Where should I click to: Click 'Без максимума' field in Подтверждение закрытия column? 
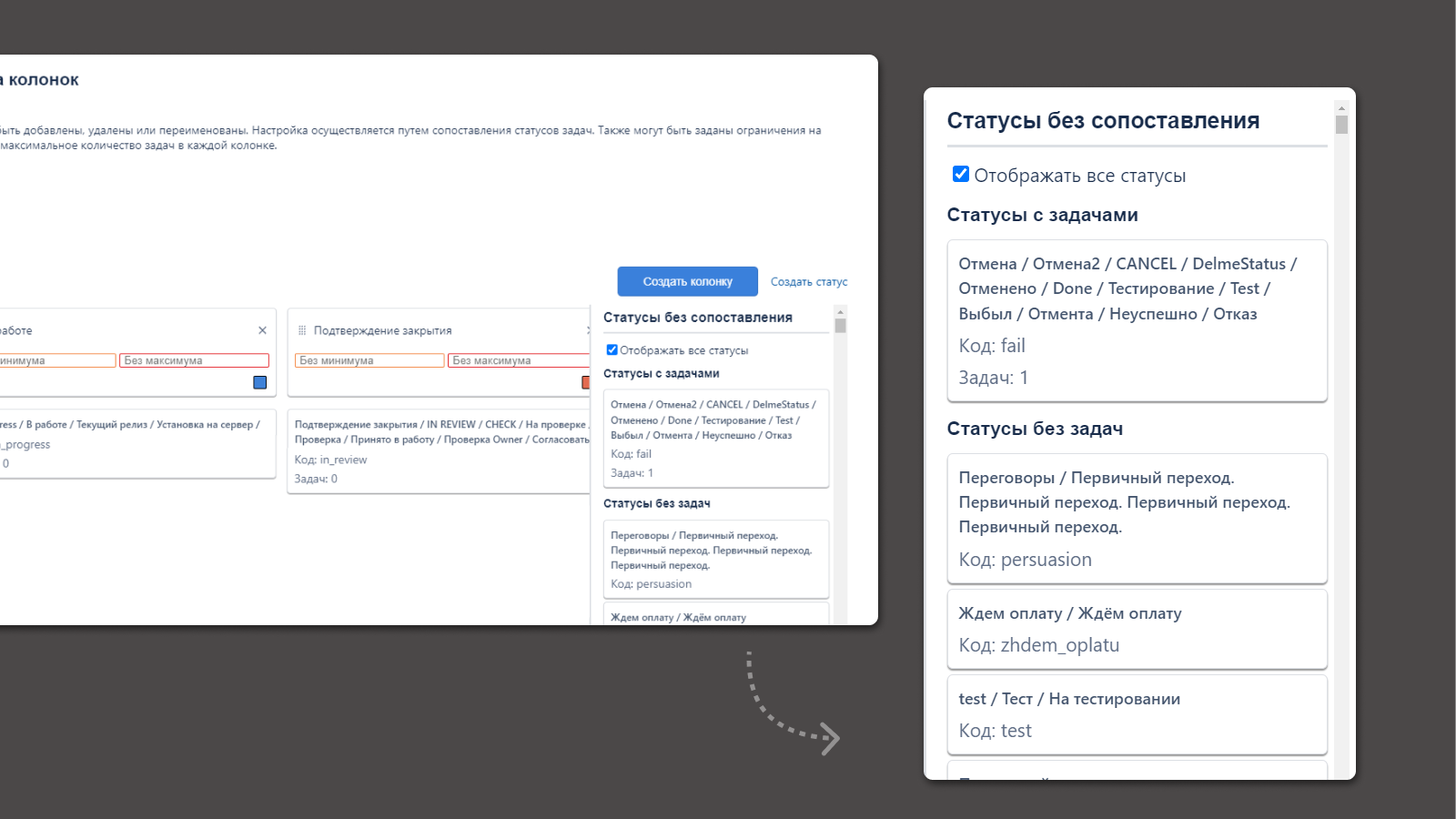520,360
